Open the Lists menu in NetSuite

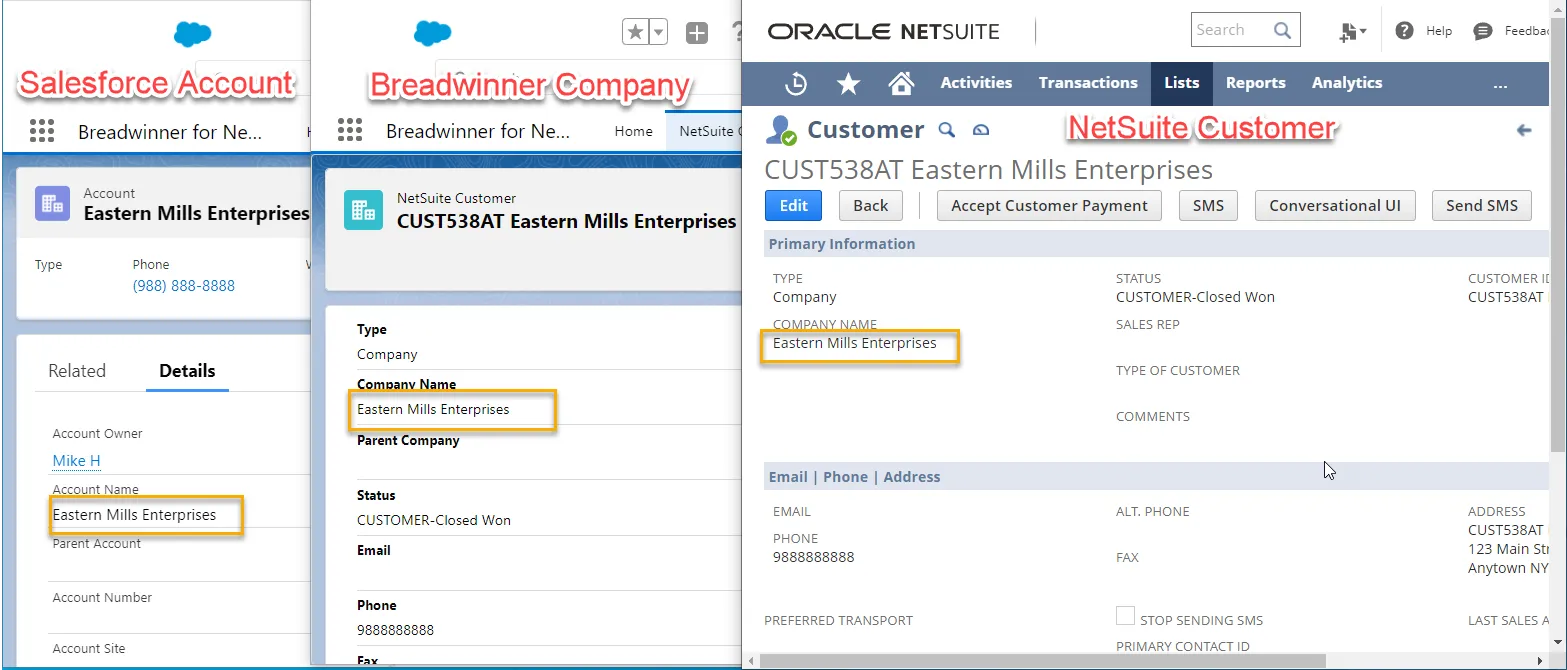(x=1182, y=83)
